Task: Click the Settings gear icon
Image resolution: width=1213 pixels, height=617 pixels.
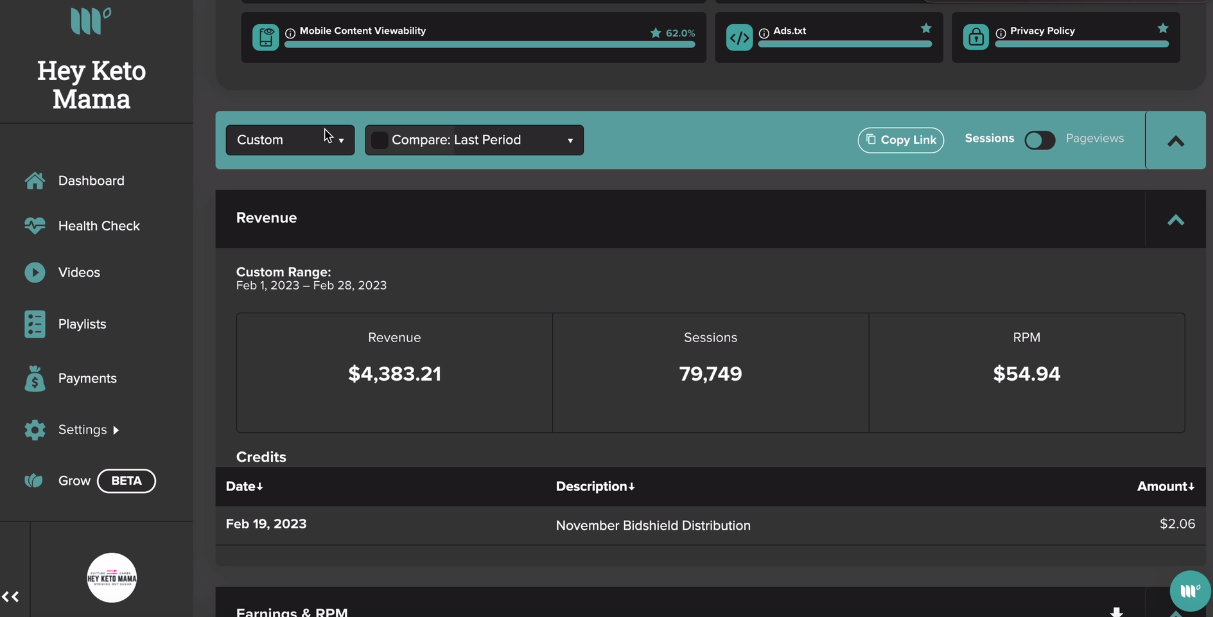Action: 35,430
